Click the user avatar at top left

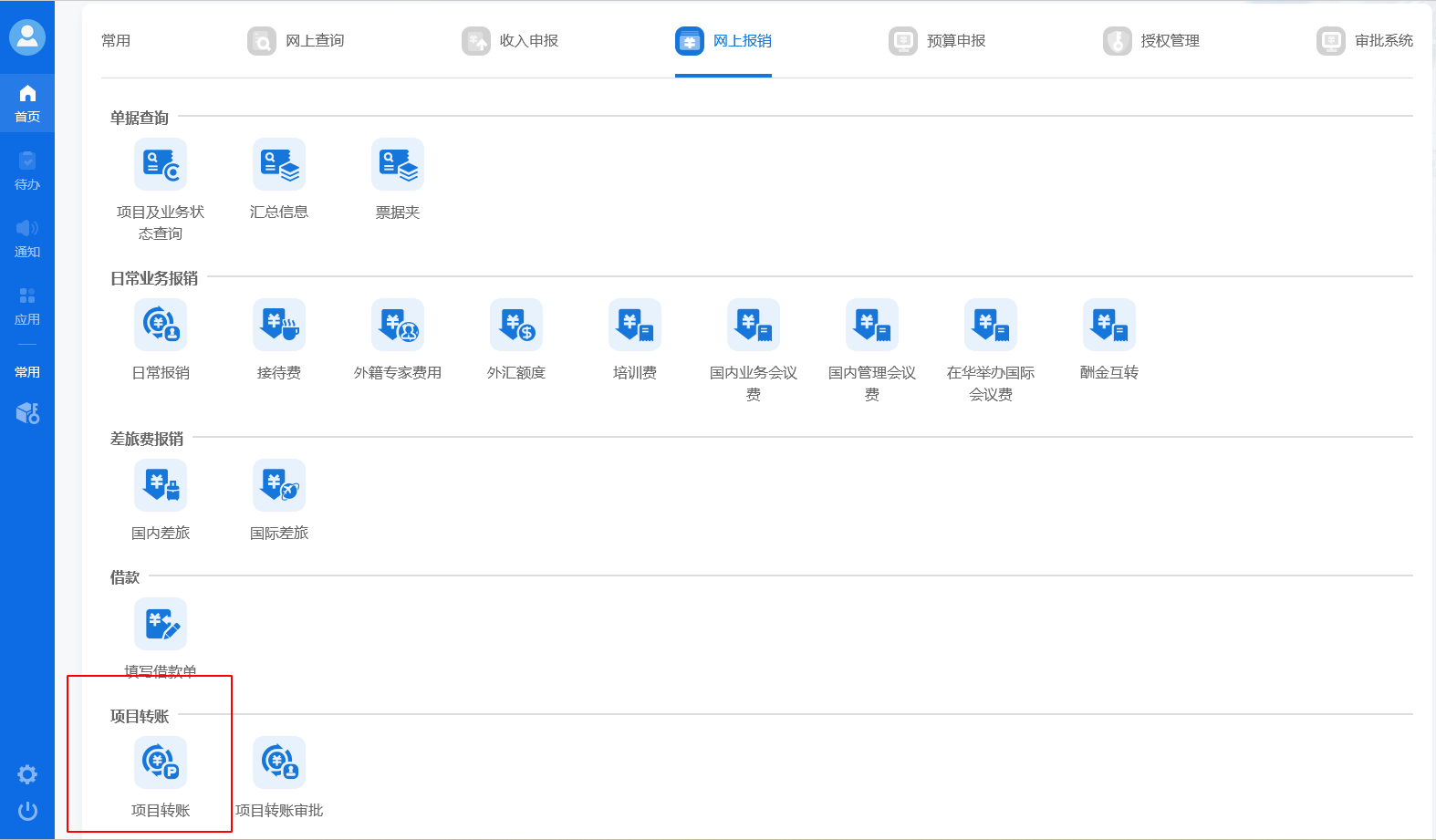click(27, 37)
